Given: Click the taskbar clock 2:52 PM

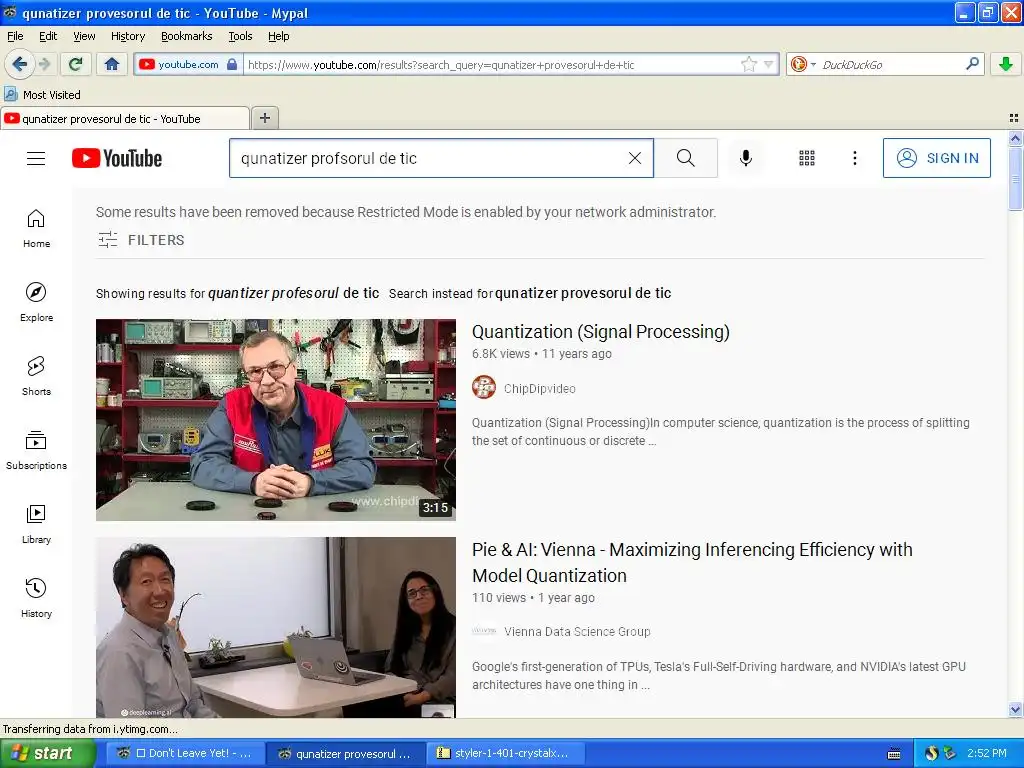Looking at the screenshot, I should [x=987, y=753].
